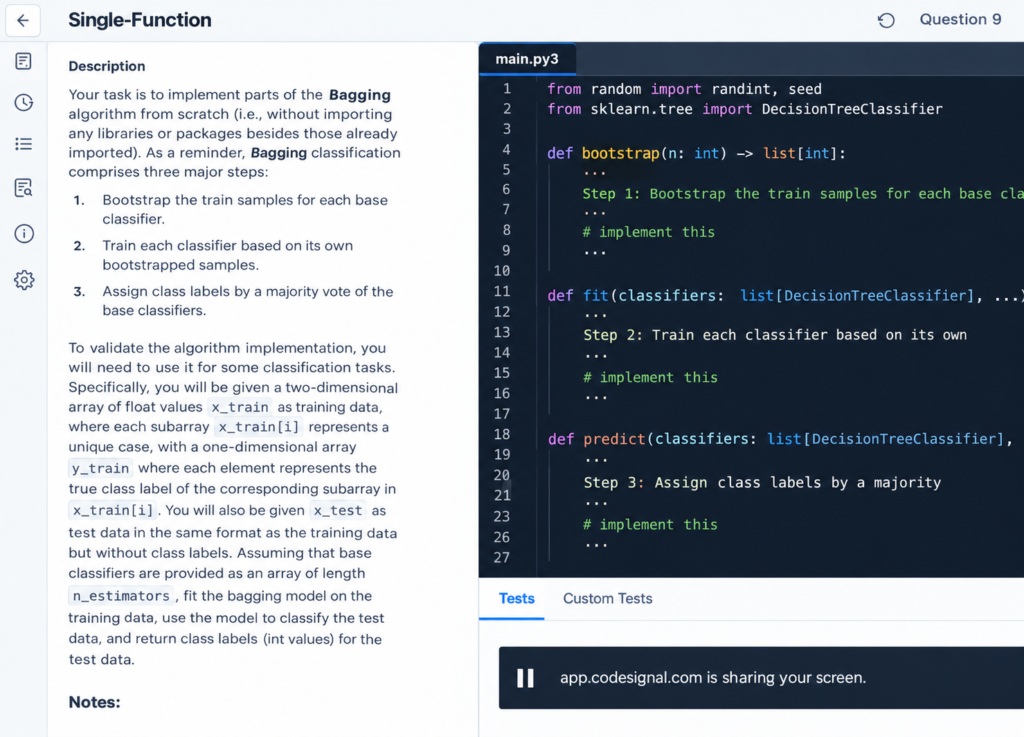Click the y_train inline code in description
The image size is (1024, 737).
(x=101, y=468)
